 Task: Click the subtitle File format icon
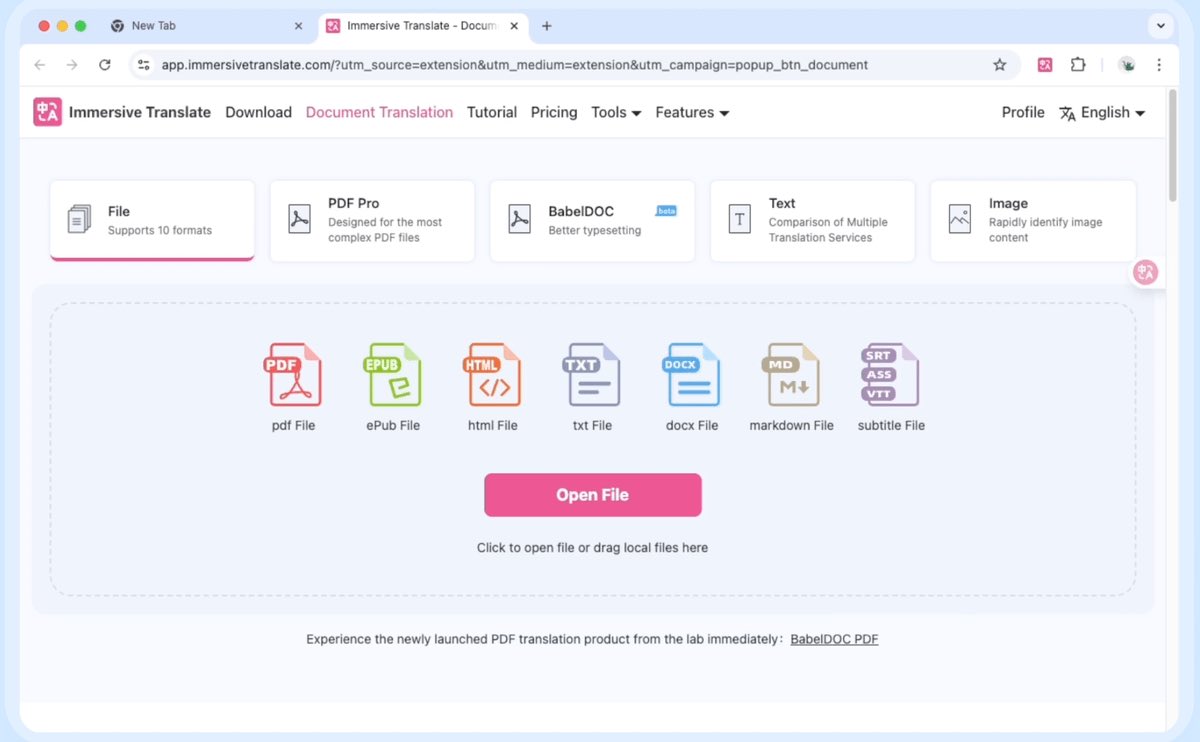890,374
